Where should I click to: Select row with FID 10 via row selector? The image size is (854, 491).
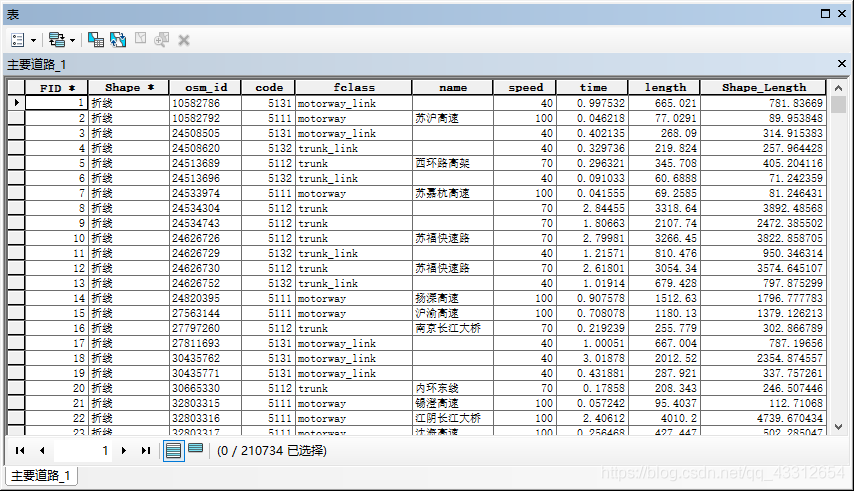[x=16, y=238]
